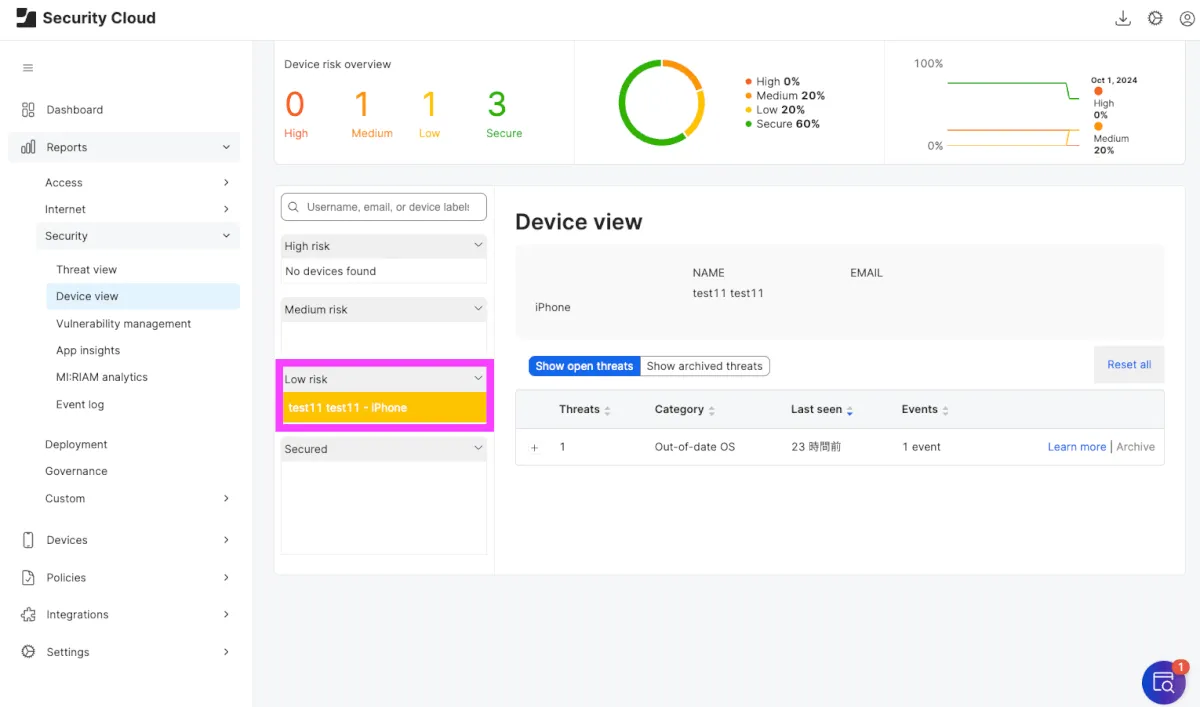Open the user profile icon
Image resolution: width=1200 pixels, height=707 pixels.
coord(1187,18)
